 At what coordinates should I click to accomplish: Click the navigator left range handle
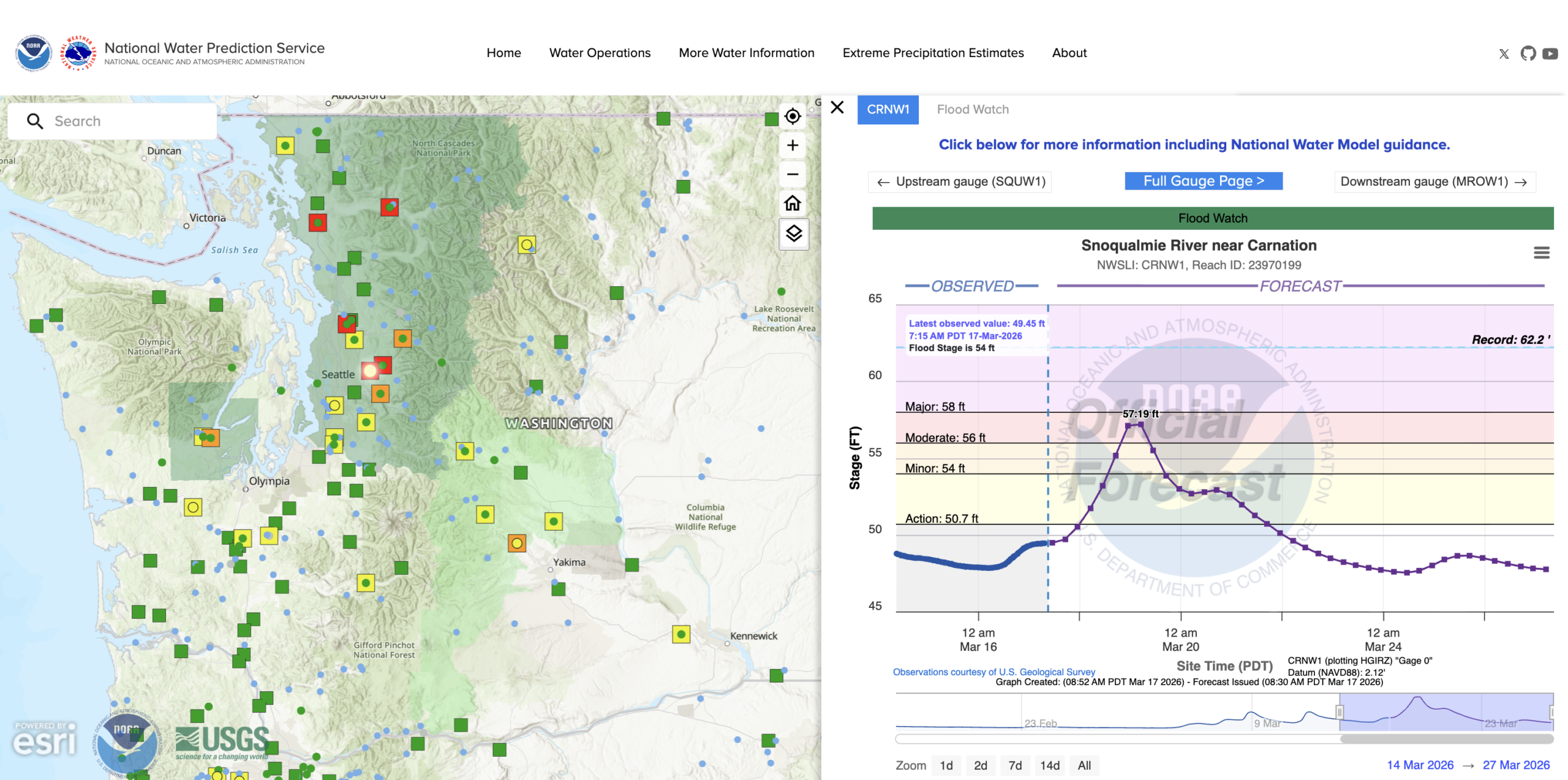pos(1340,711)
